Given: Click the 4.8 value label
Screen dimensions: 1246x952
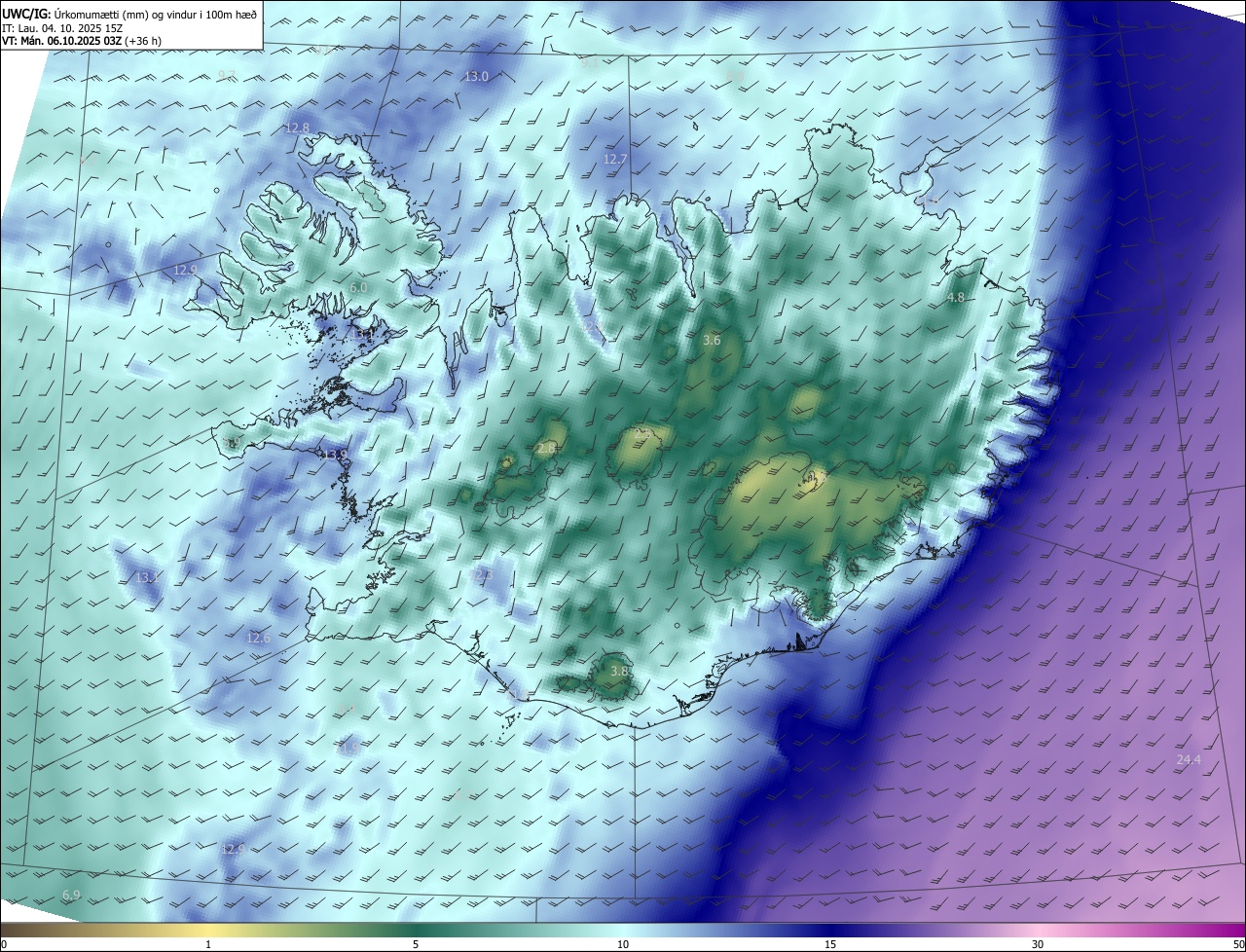Looking at the screenshot, I should 956,298.
